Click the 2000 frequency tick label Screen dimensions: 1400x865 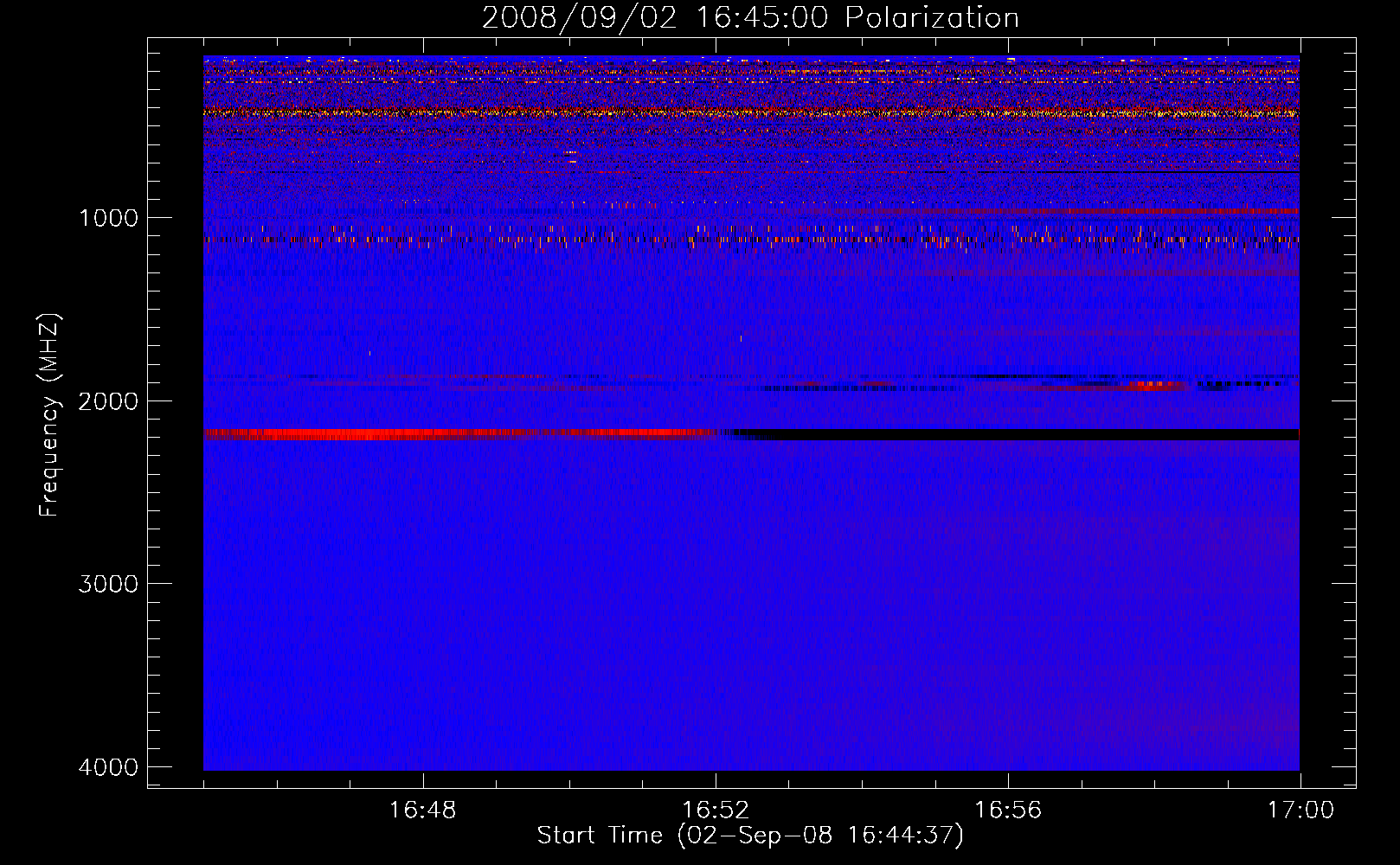coord(108,401)
